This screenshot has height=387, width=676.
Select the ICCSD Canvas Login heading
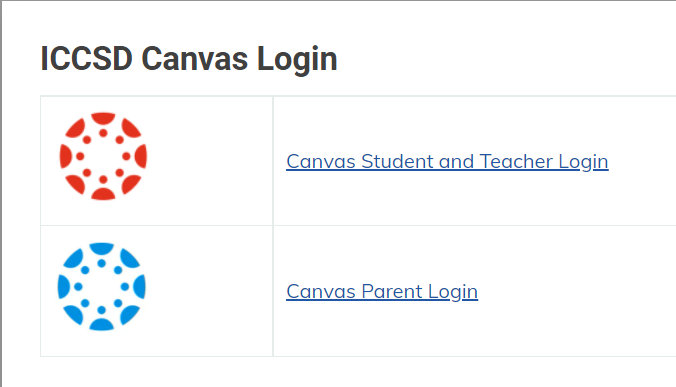coord(189,59)
